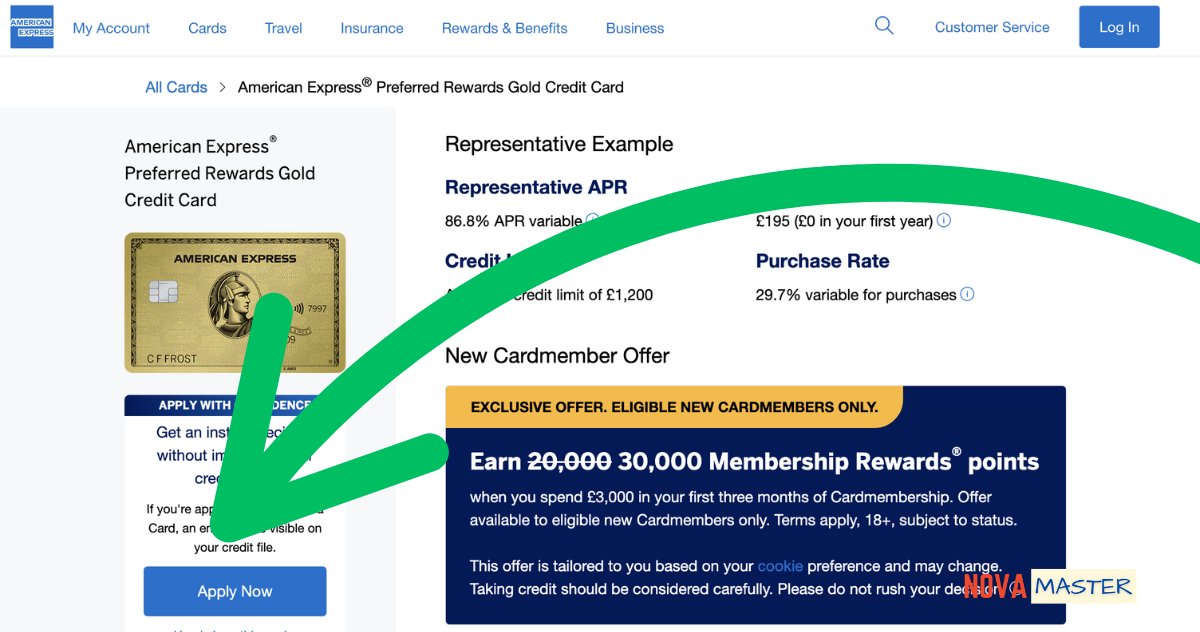This screenshot has width=1200, height=632.
Task: Open the cookie preference link
Action: pos(780,566)
